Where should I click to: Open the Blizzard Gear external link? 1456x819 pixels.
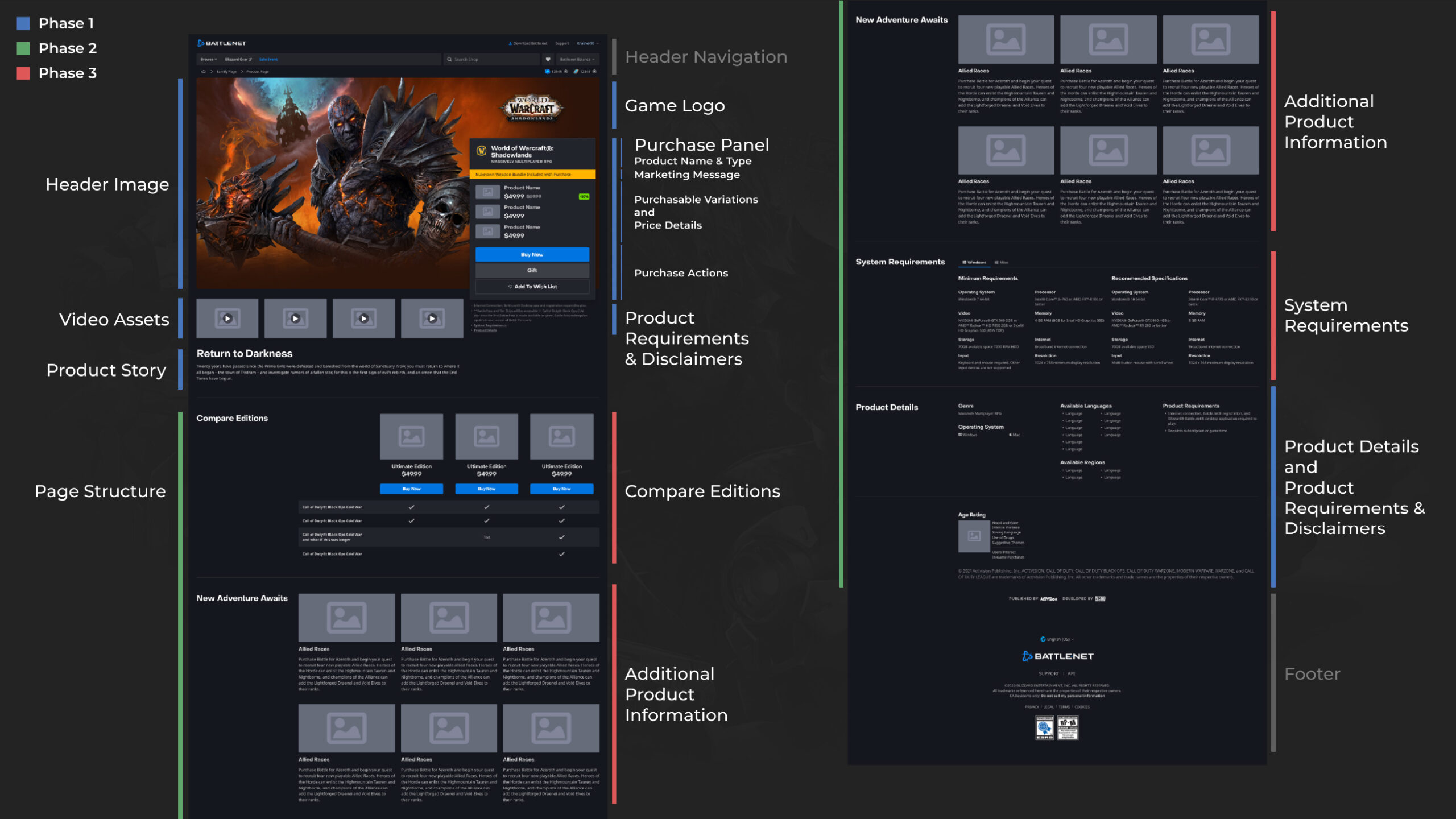(238, 59)
